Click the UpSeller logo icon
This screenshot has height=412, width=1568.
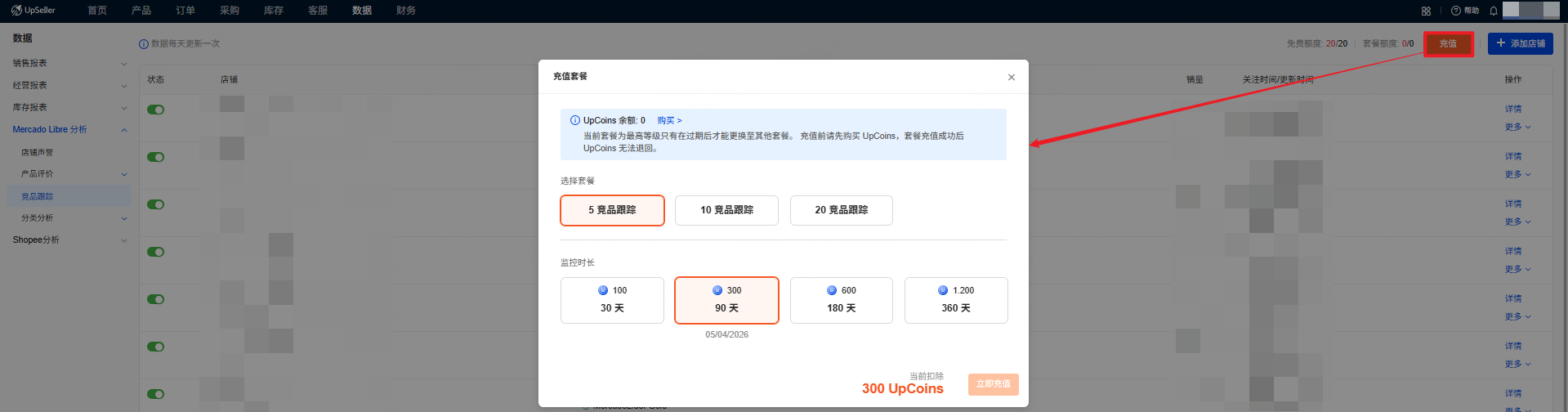click(x=16, y=11)
